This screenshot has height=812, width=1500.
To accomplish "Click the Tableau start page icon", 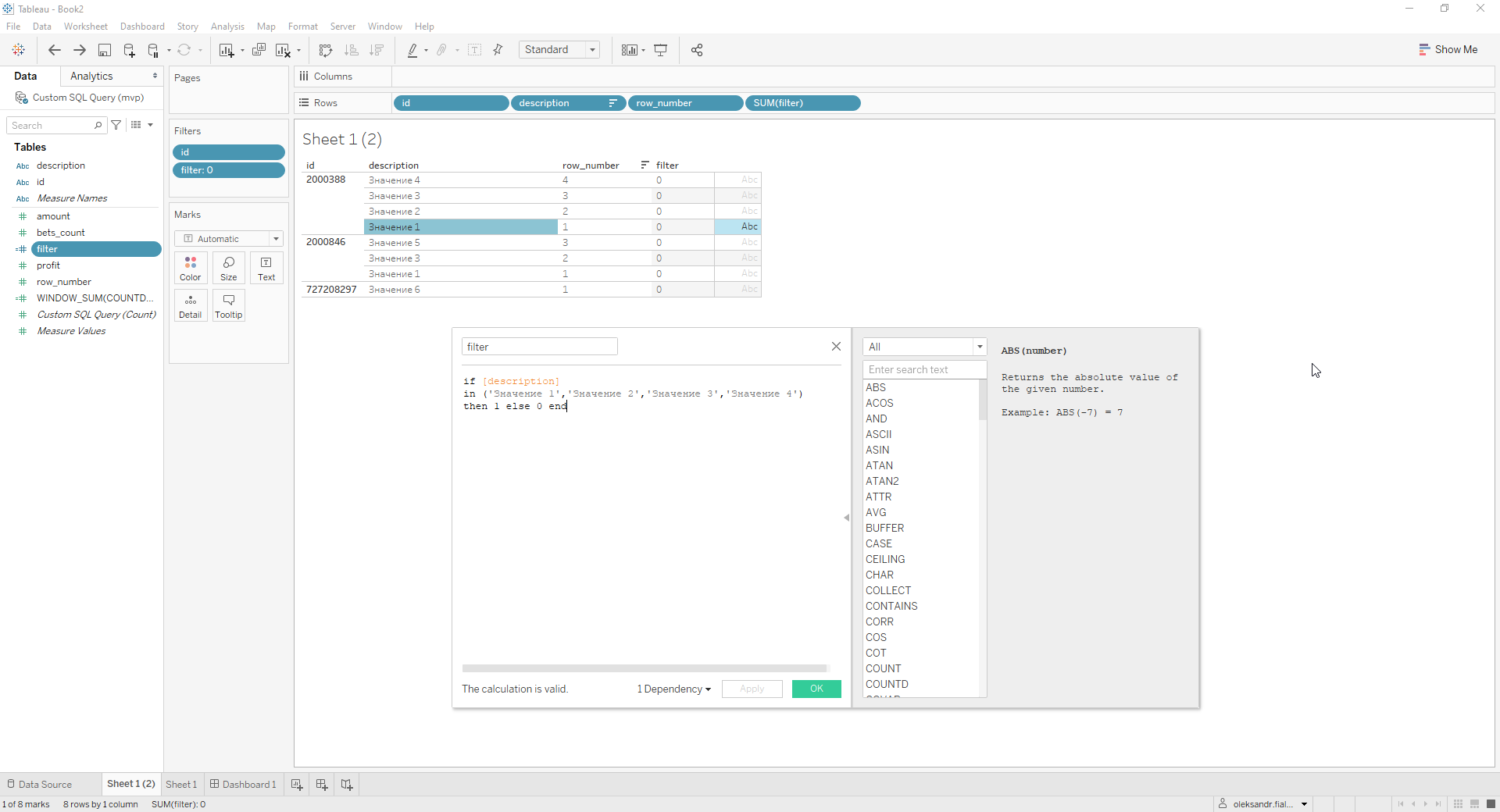I will pos(18,50).
